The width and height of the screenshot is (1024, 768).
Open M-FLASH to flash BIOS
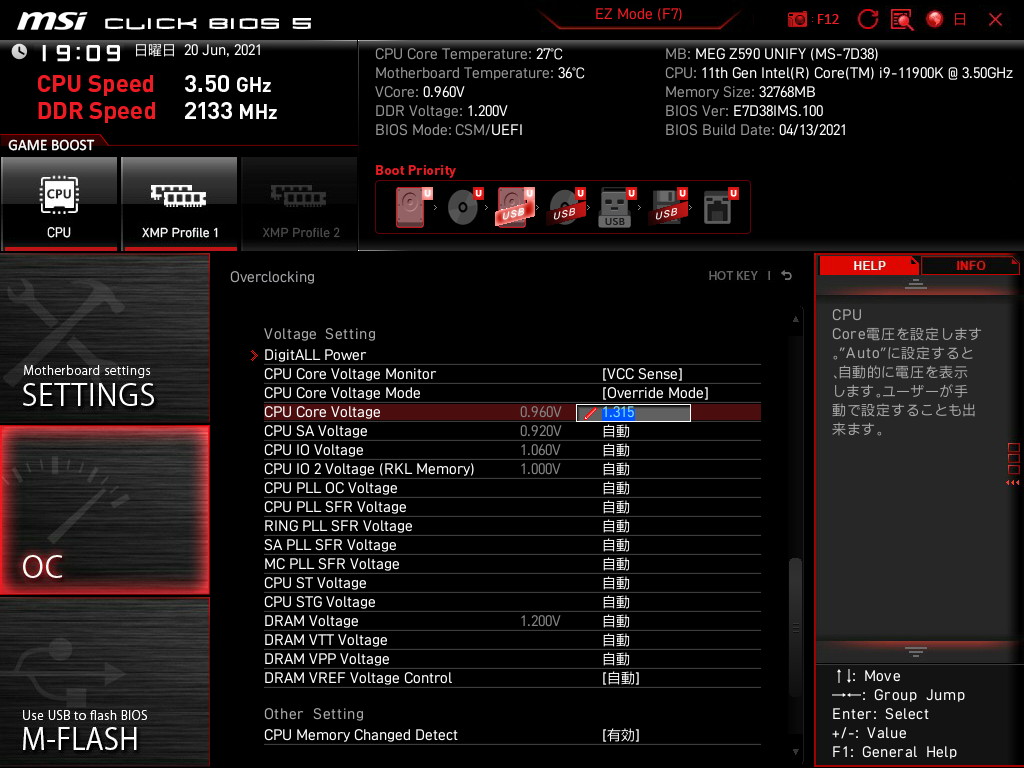pos(104,682)
